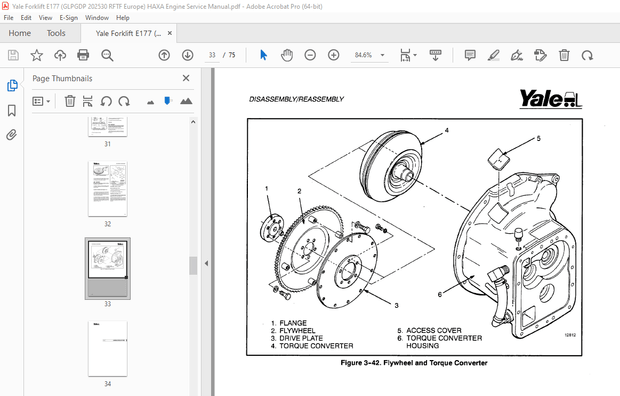Open thumbnails options dropdown menu

tap(41, 101)
